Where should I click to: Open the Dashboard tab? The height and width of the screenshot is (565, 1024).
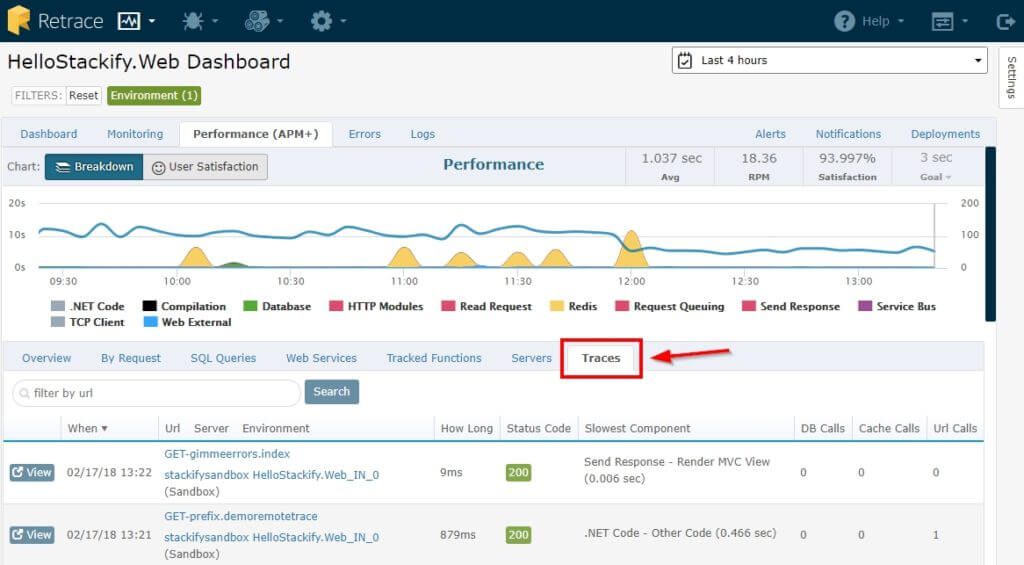48,134
